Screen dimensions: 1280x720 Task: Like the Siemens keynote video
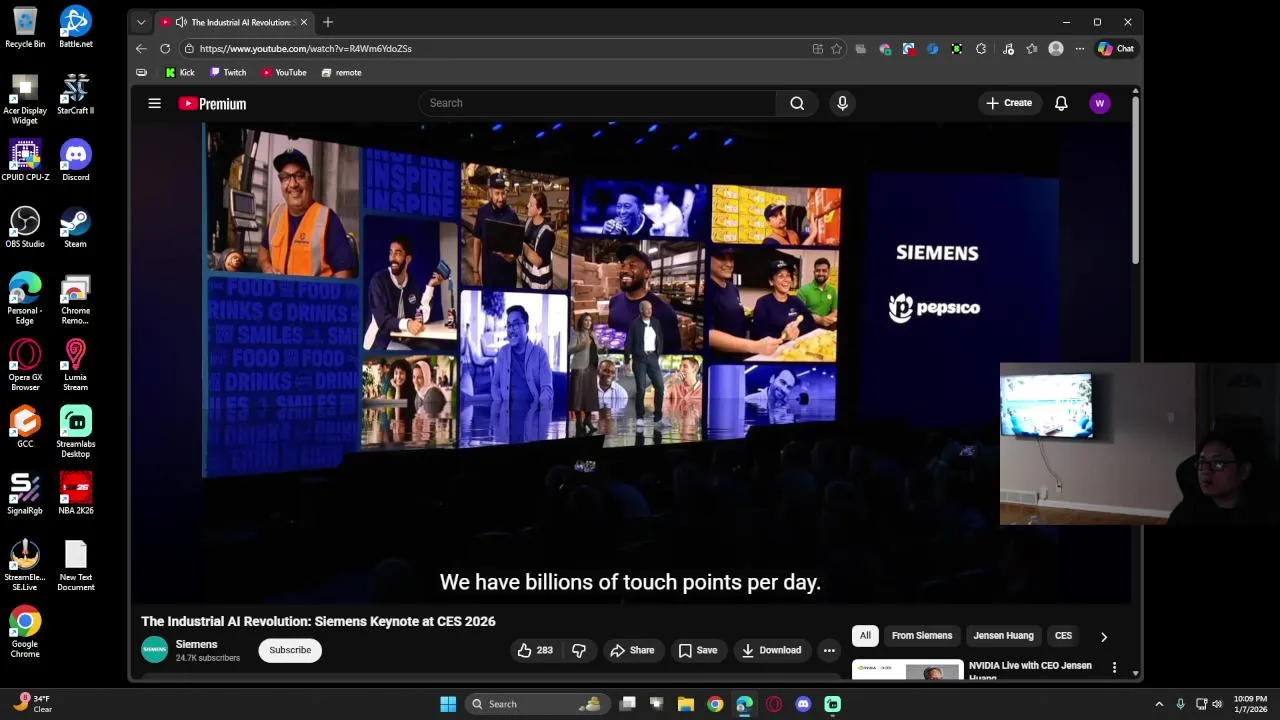pos(535,650)
